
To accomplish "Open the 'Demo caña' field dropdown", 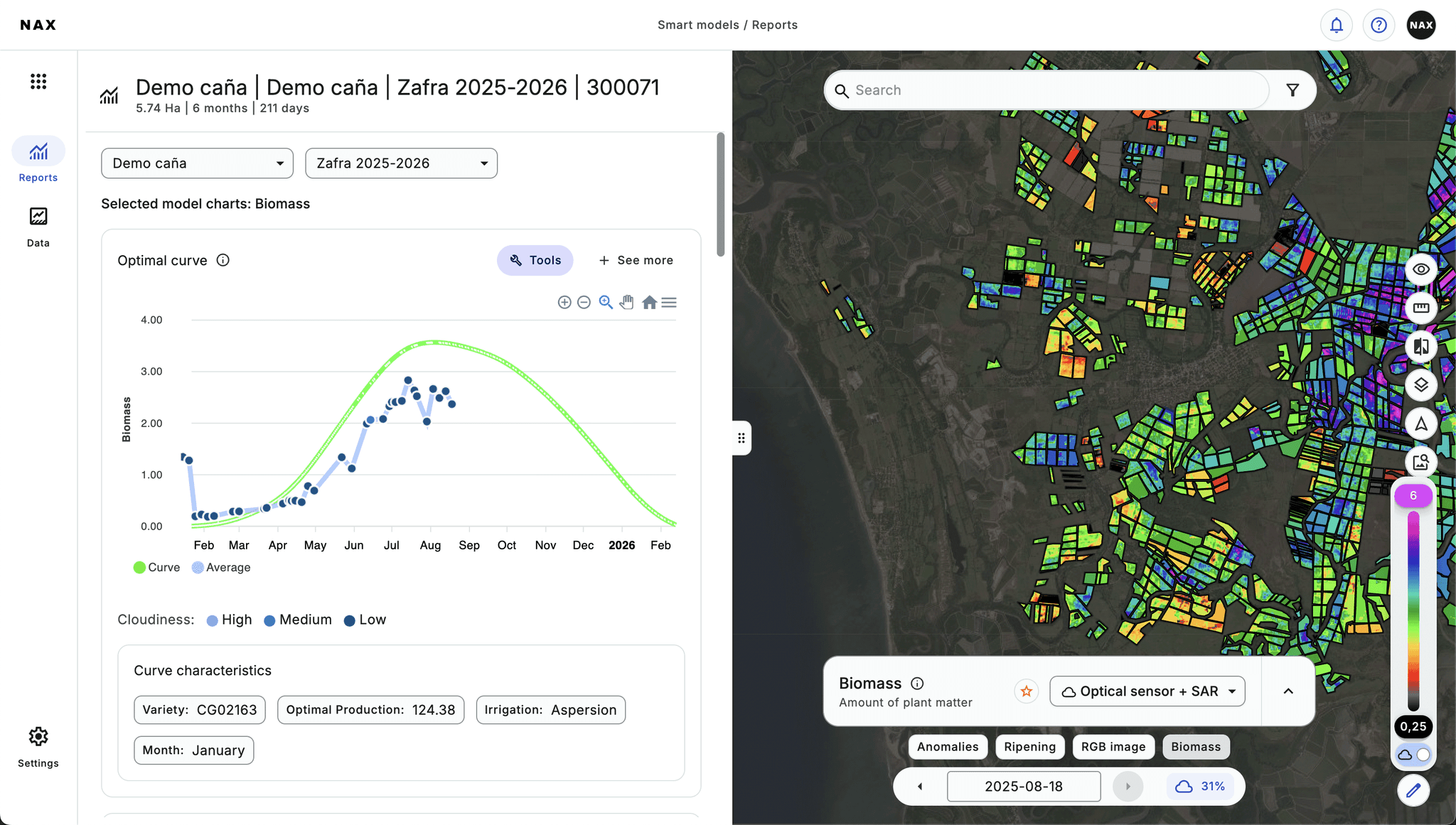I will pos(196,163).
